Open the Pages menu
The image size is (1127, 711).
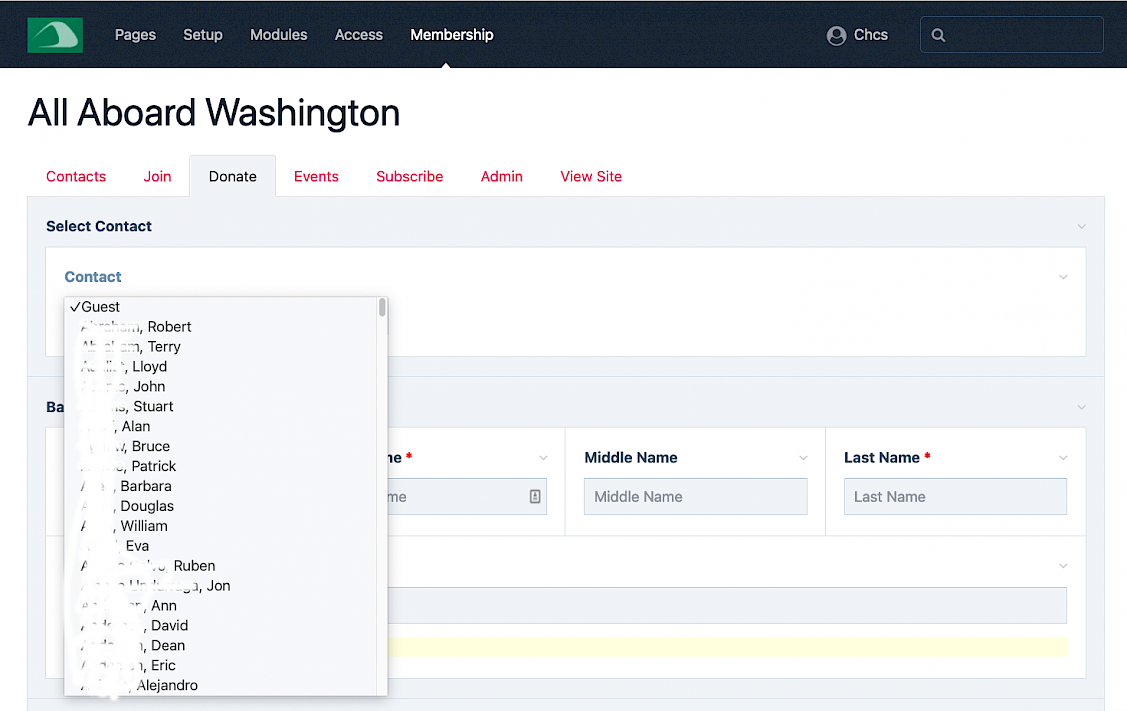click(x=135, y=35)
